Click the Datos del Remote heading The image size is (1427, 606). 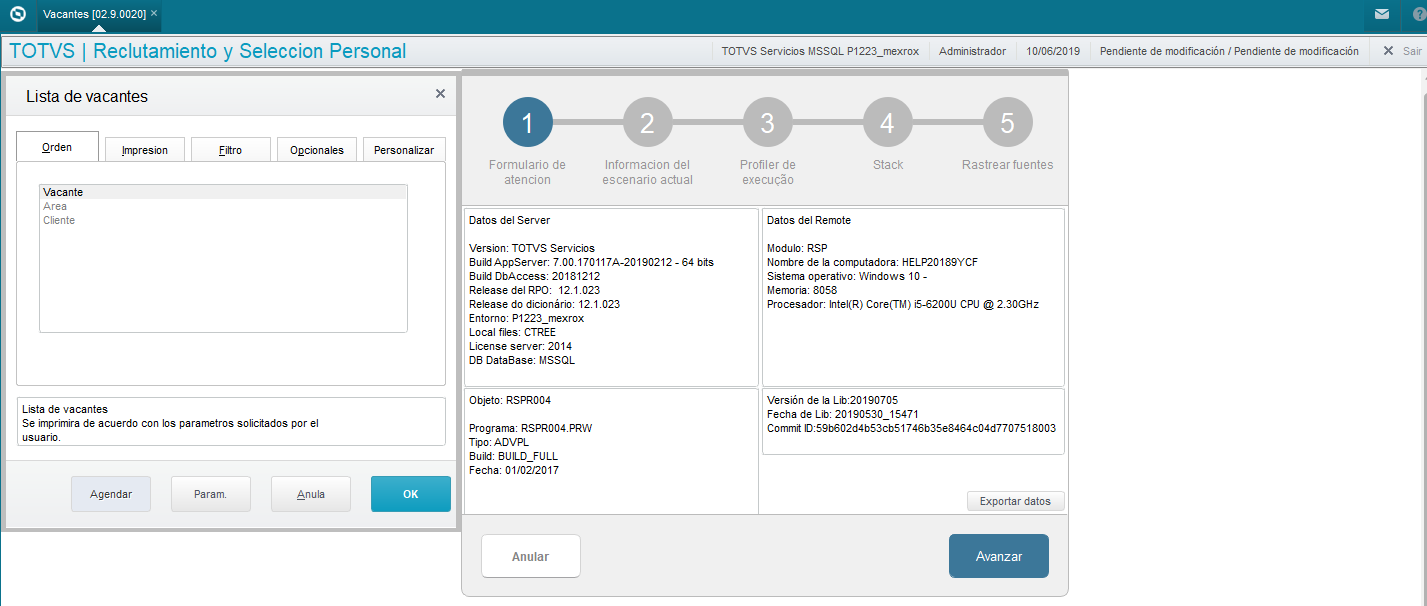point(809,220)
